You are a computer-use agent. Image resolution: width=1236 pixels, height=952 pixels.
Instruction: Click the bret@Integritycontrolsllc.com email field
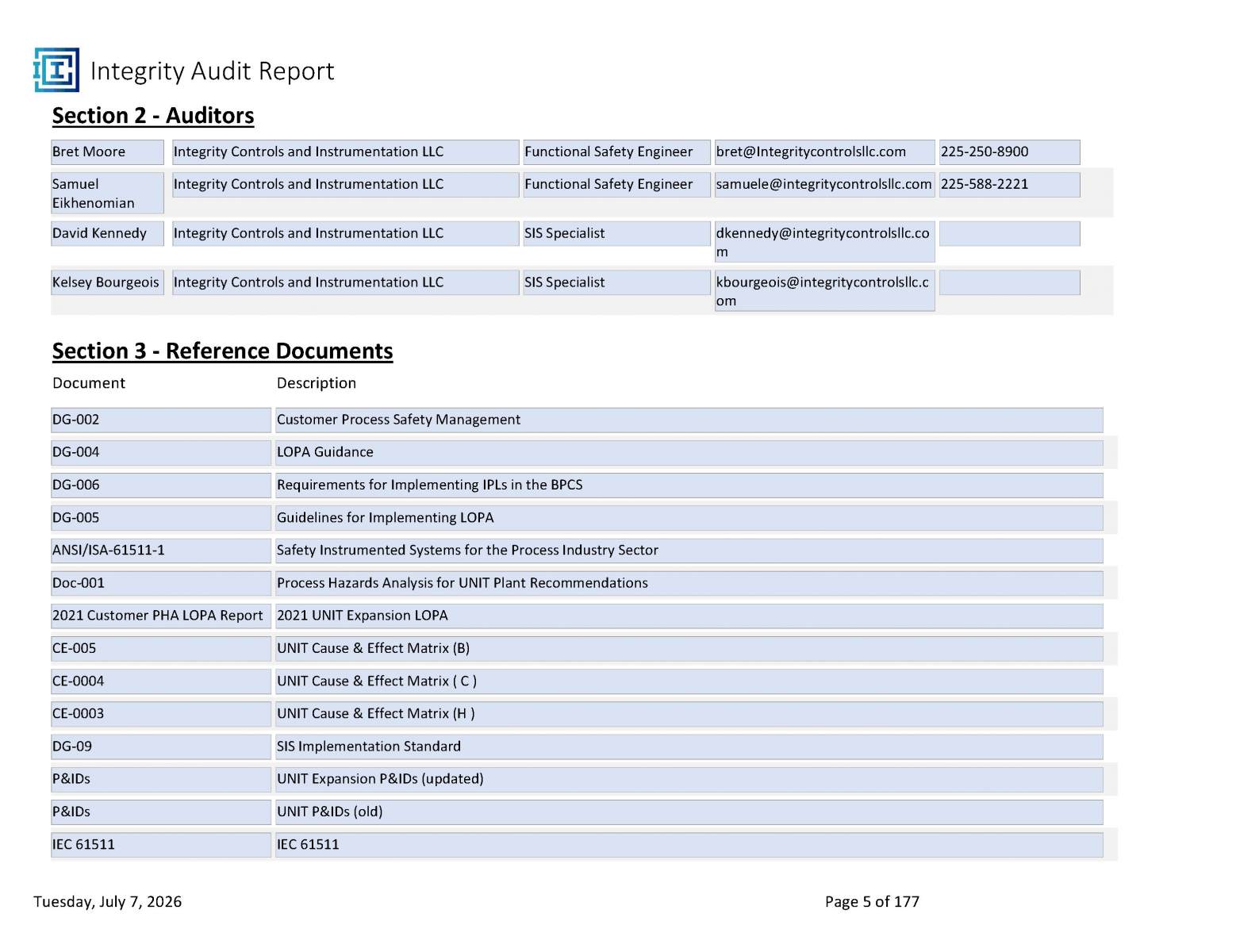click(x=824, y=152)
